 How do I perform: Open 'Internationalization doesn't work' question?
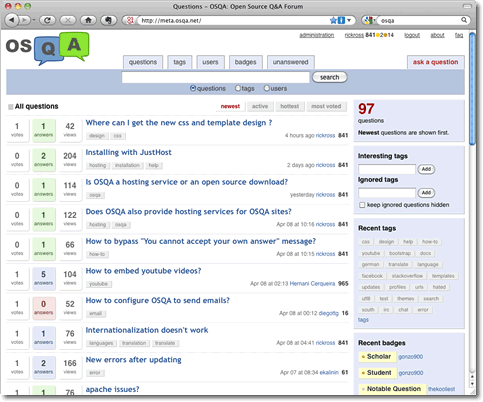click(x=147, y=330)
